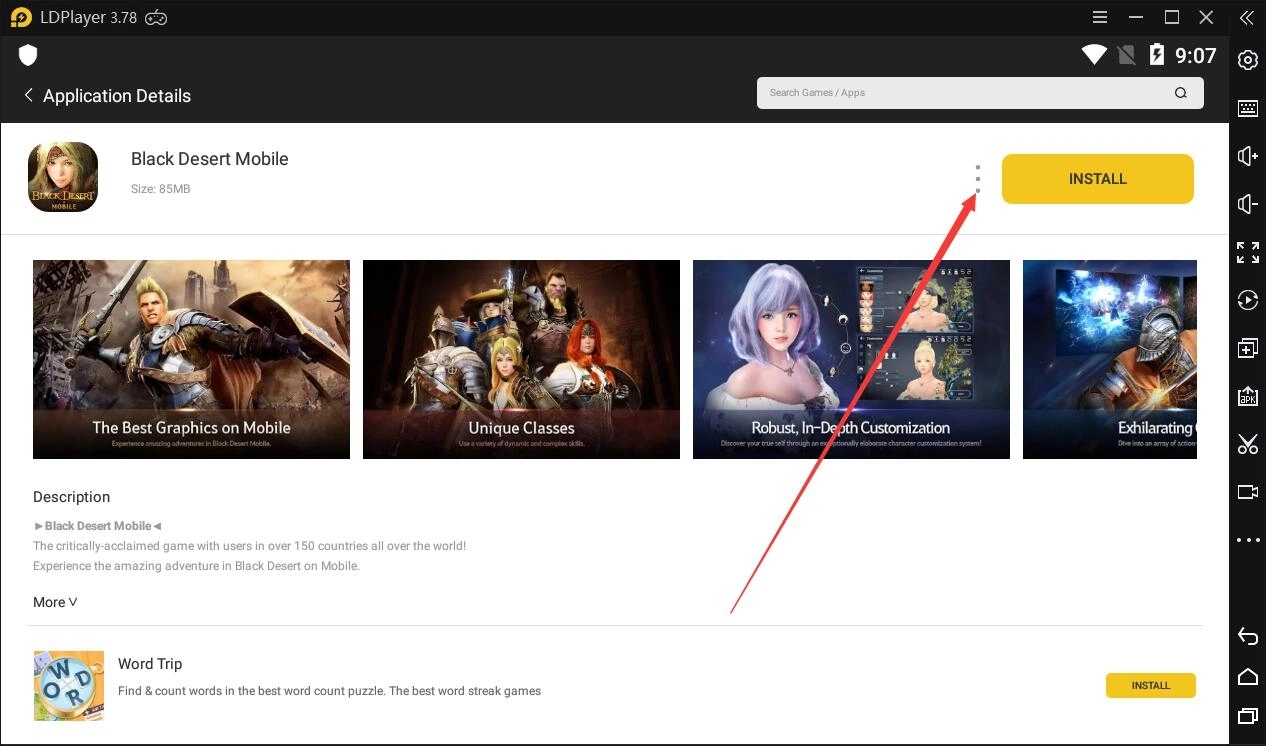Install Black Desert Mobile

[1097, 178]
